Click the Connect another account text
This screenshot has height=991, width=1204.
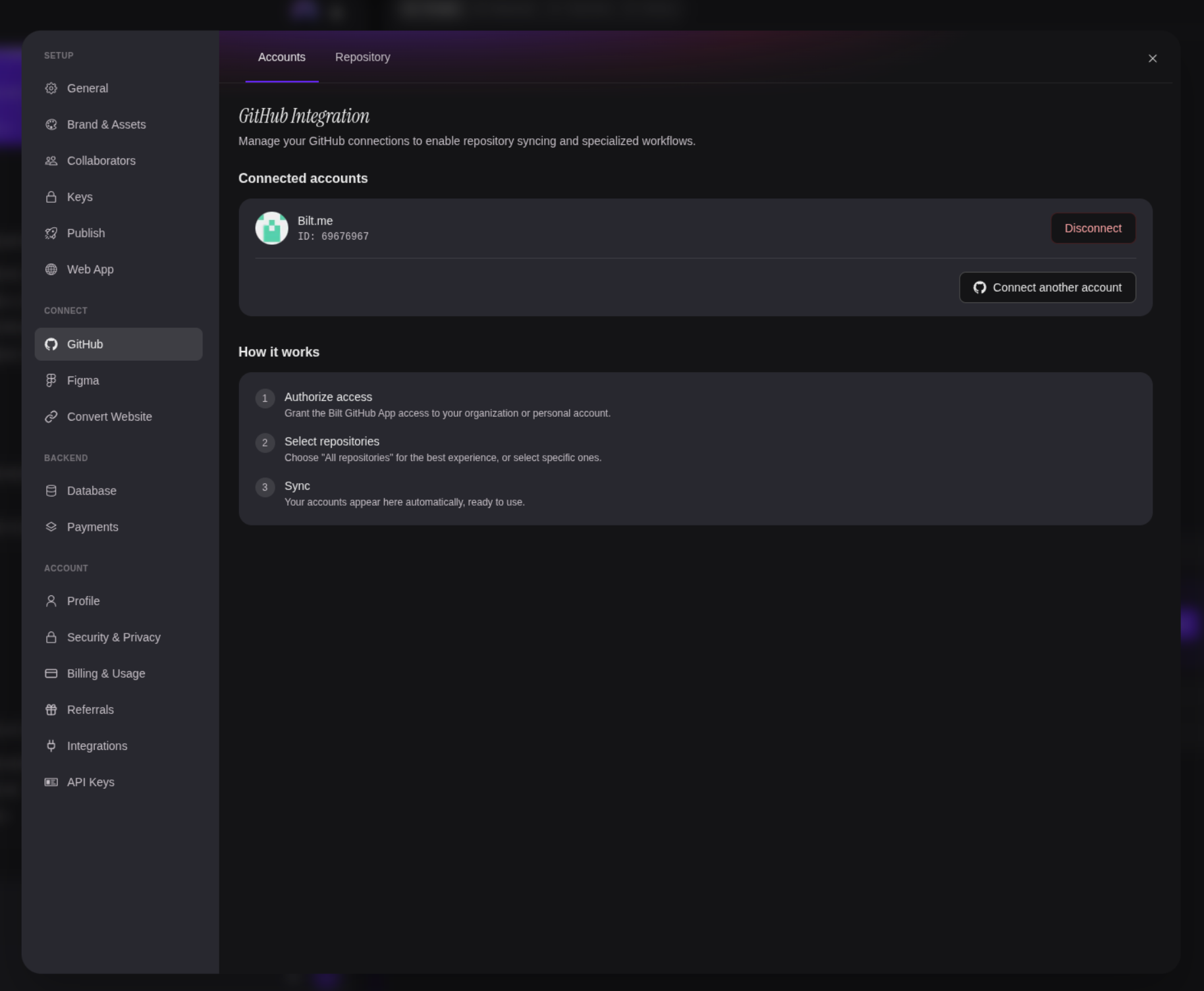point(1057,288)
